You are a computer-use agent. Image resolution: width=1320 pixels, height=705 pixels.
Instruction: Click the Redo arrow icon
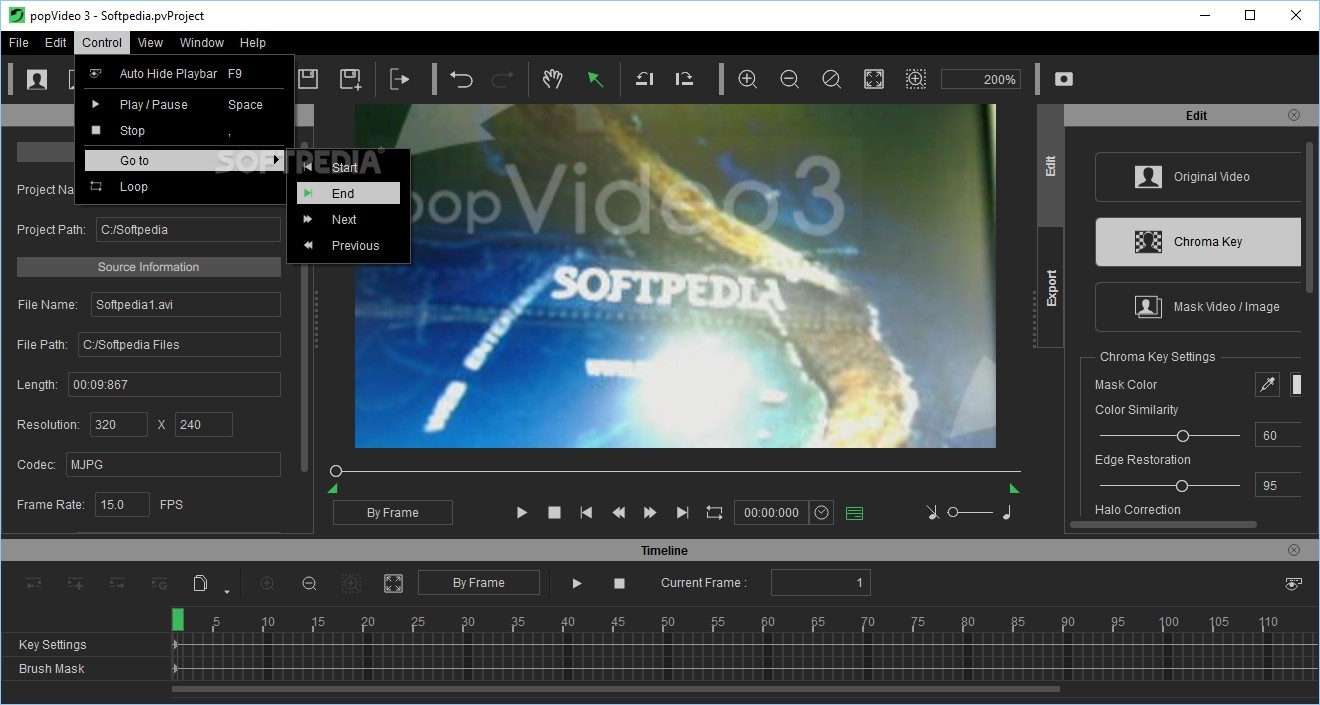[502, 79]
